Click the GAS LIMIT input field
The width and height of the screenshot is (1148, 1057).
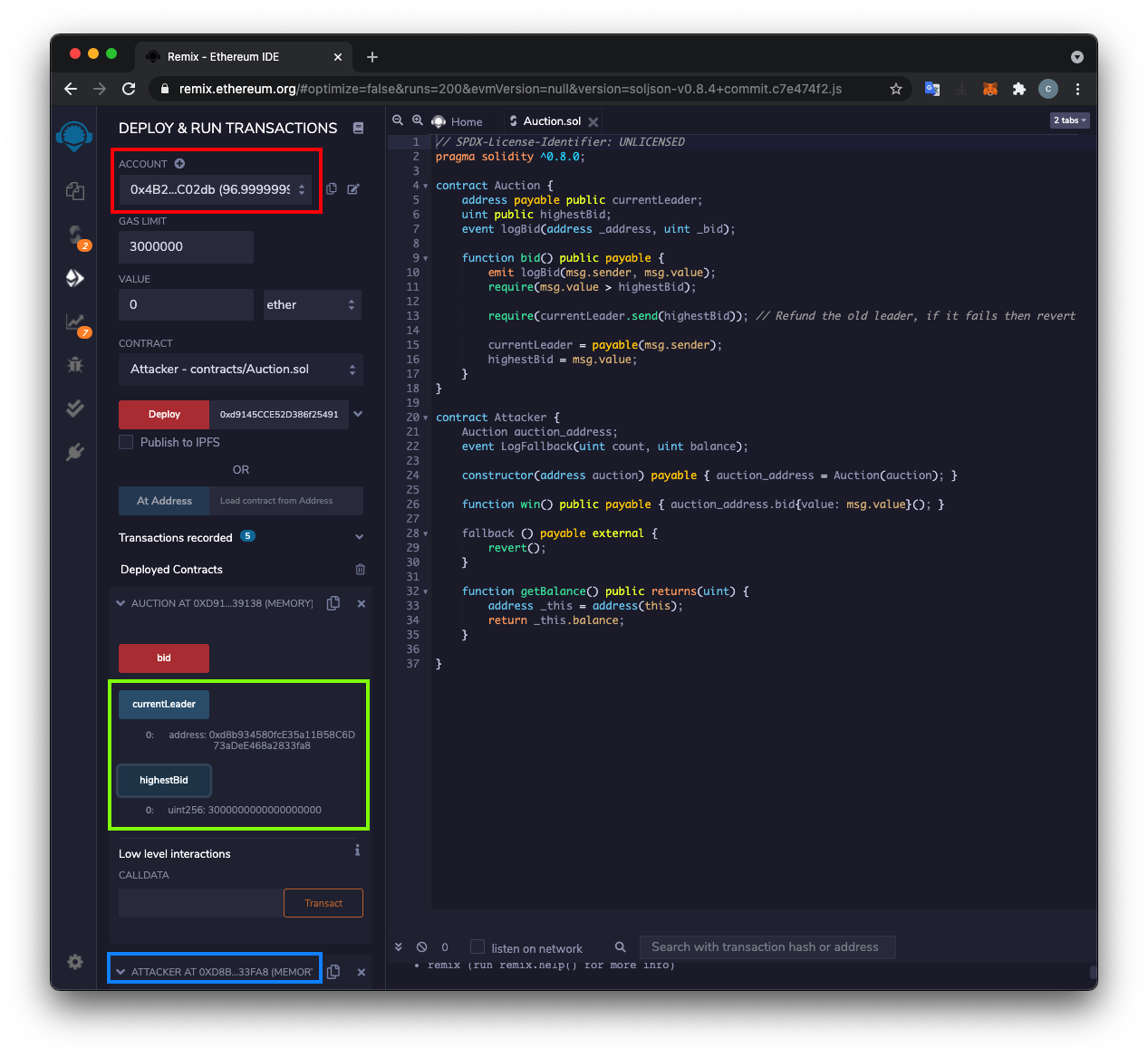click(x=186, y=246)
